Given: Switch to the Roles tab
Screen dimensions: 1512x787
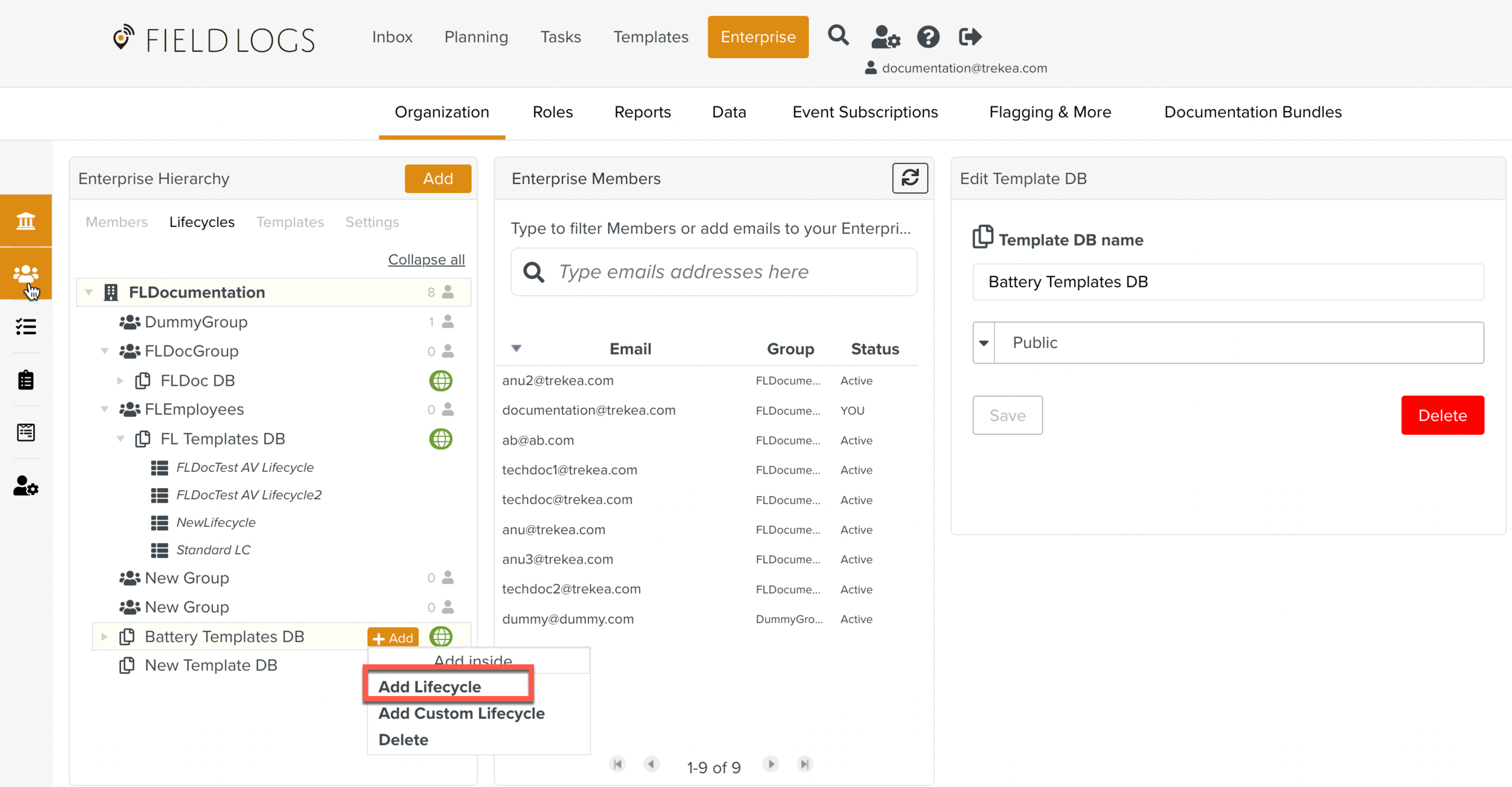Looking at the screenshot, I should click(x=552, y=112).
